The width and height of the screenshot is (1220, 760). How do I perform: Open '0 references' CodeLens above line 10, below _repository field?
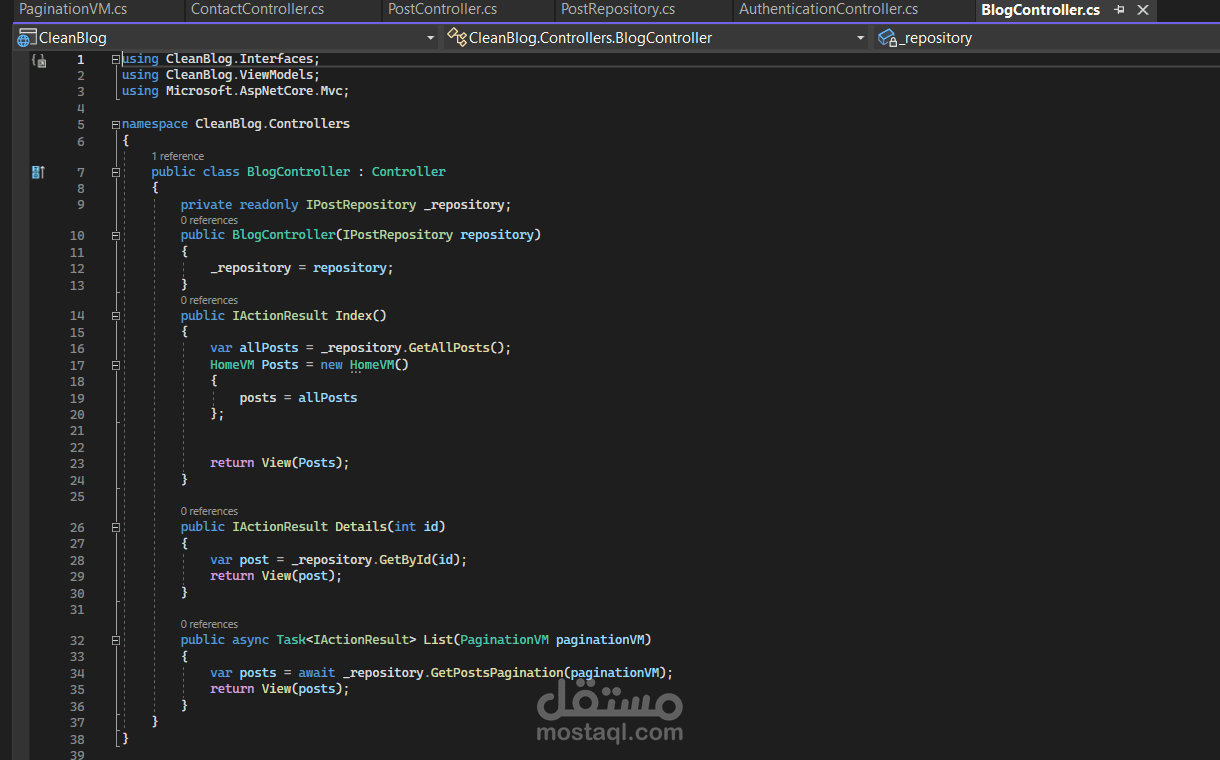[x=209, y=220]
